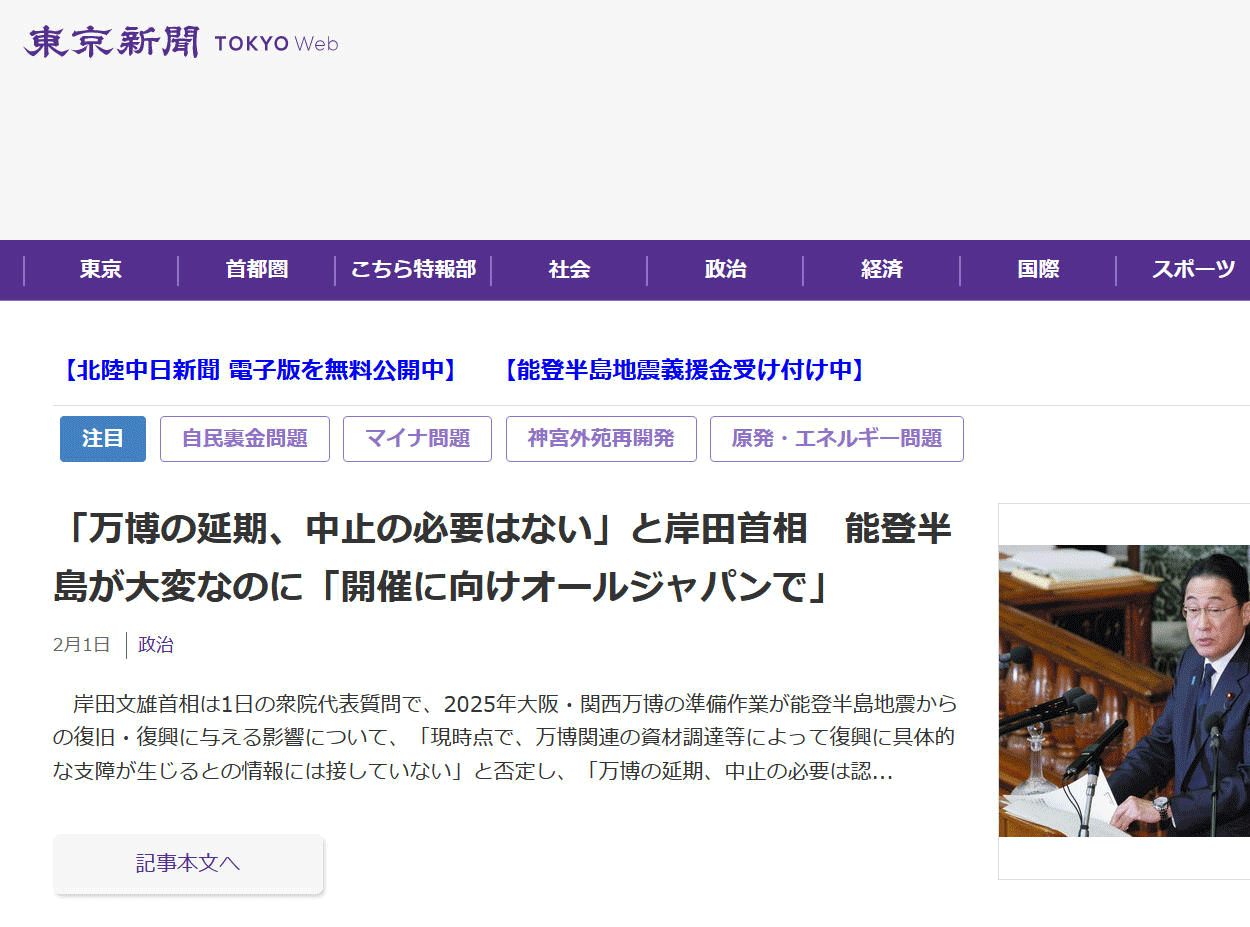The image size is (1250, 927).
Task: Open 北陸中日新聞 電子版を無料公開中 link
Action: 260,370
